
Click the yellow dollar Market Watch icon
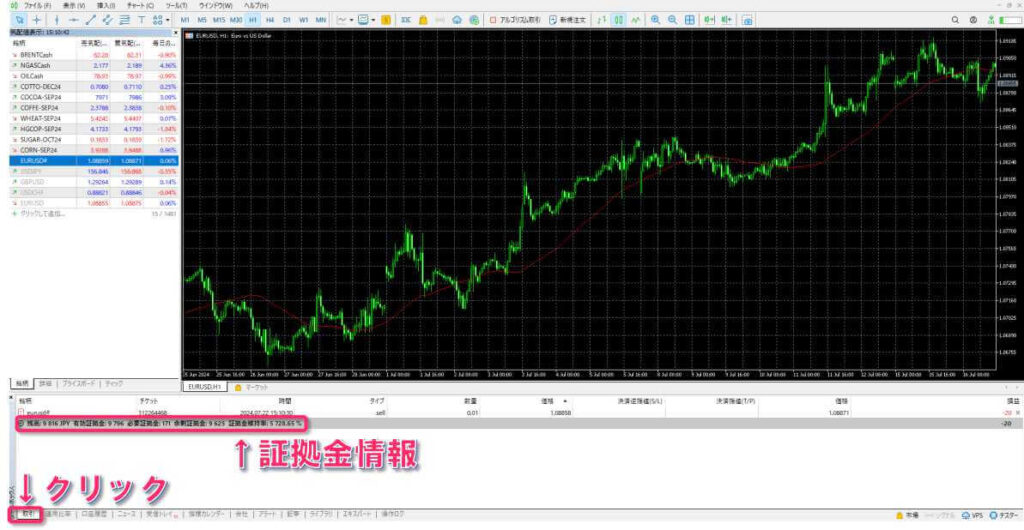(386, 20)
